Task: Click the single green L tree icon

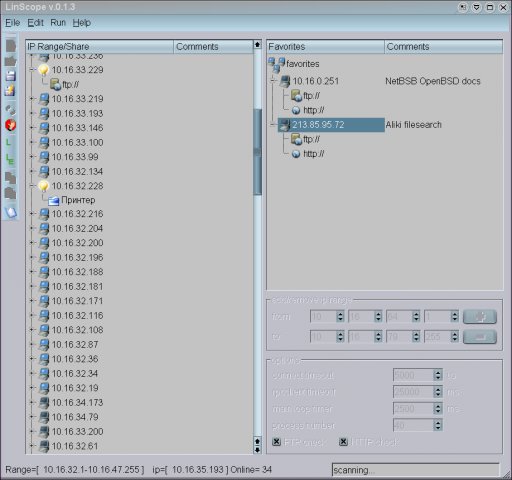Action: click(x=9, y=142)
